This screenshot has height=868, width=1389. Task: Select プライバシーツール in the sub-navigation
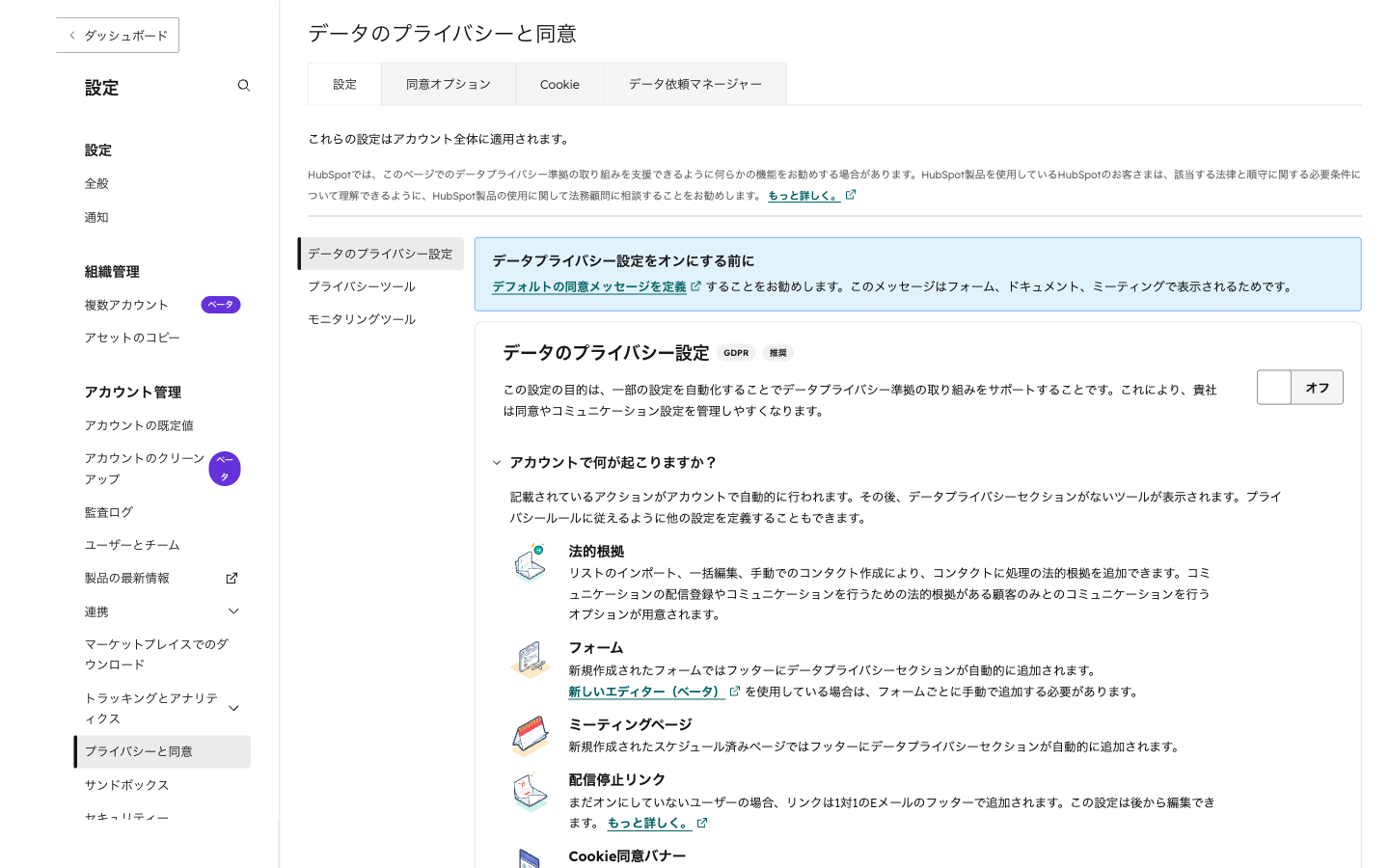click(x=362, y=287)
